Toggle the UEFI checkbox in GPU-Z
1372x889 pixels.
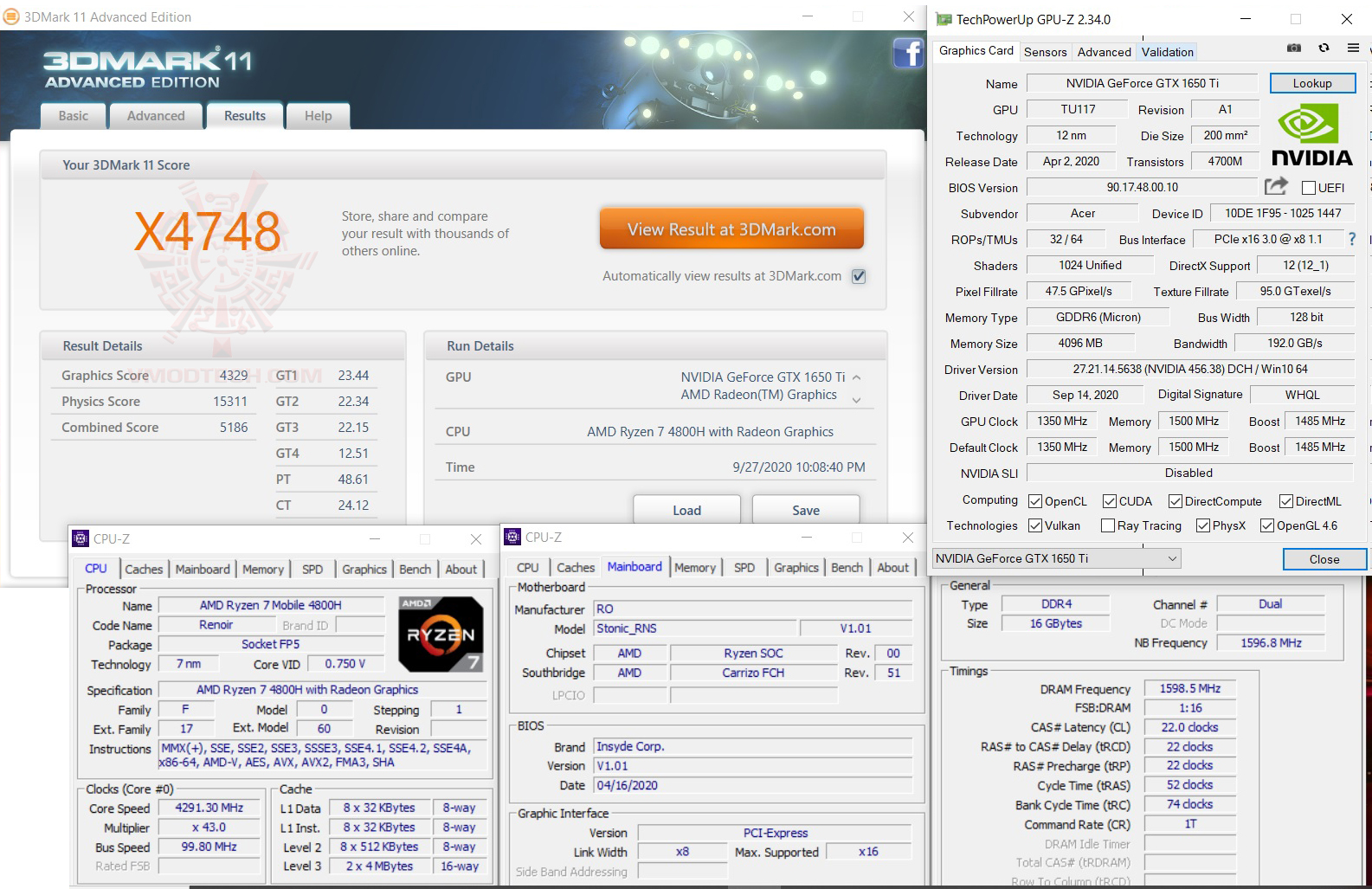(1309, 188)
